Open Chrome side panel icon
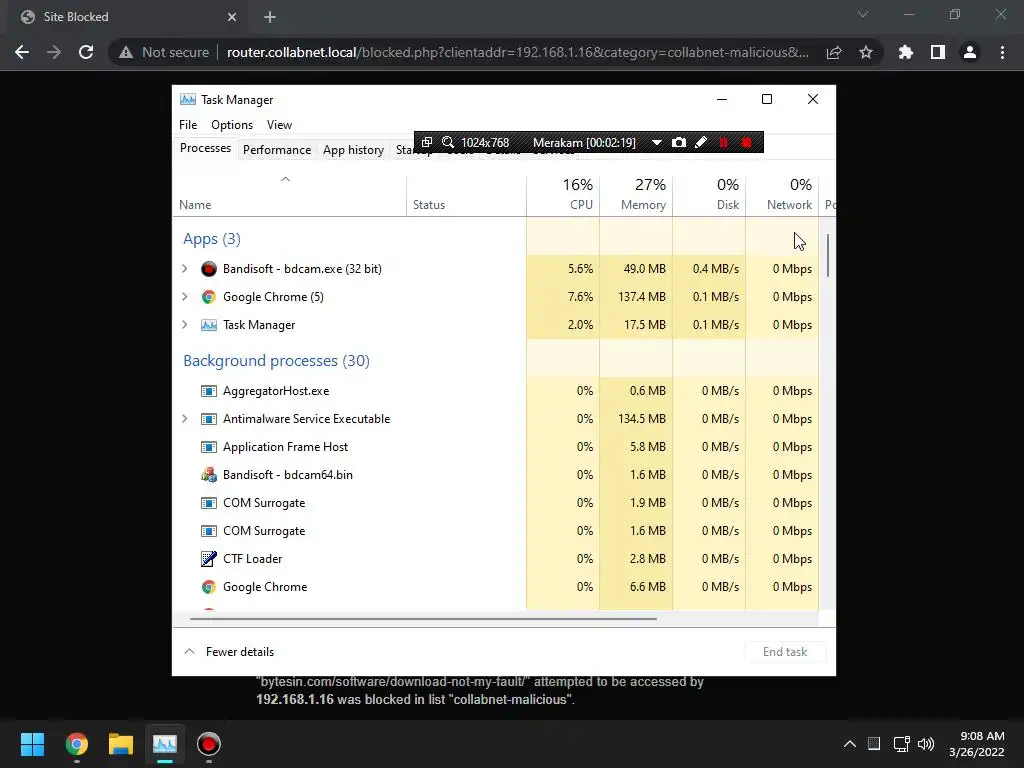Viewport: 1024px width, 768px height. pyautogui.click(x=938, y=52)
